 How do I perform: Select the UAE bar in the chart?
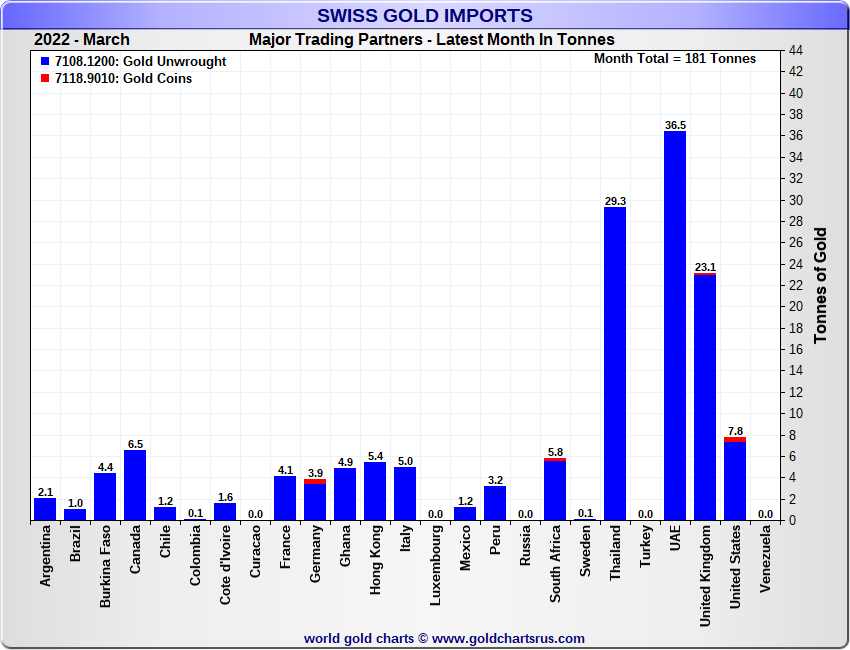675,325
